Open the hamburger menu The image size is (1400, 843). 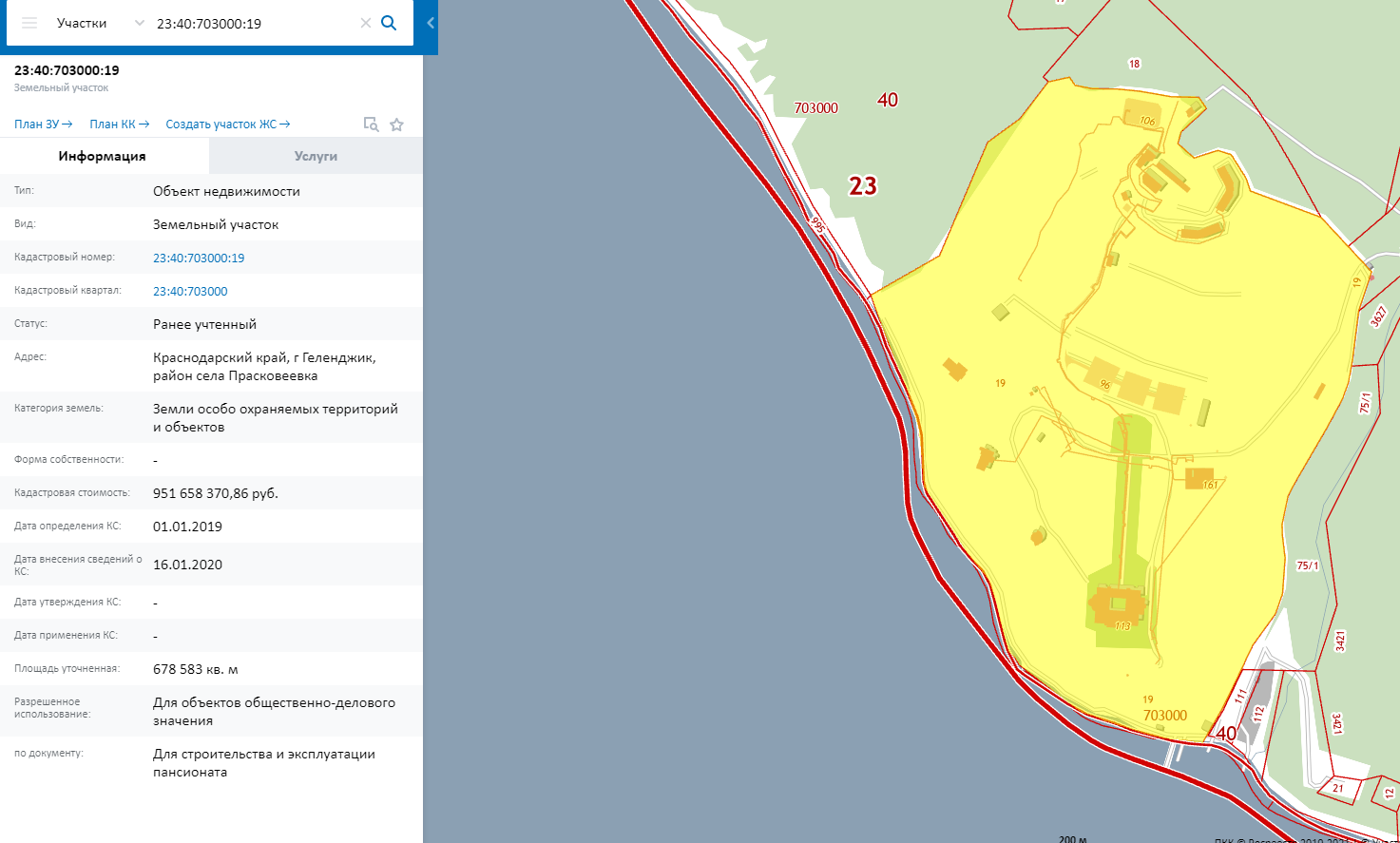click(29, 23)
